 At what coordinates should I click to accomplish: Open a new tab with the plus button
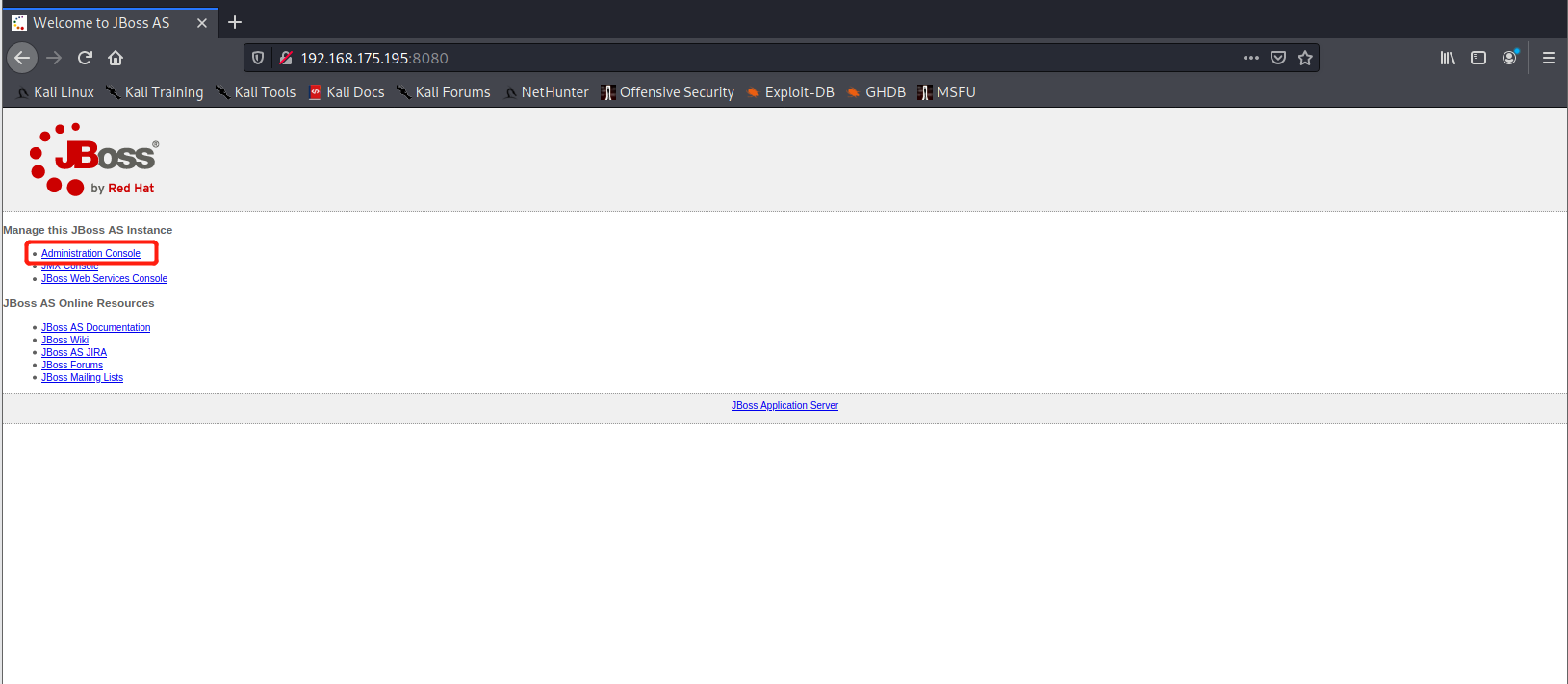point(235,22)
